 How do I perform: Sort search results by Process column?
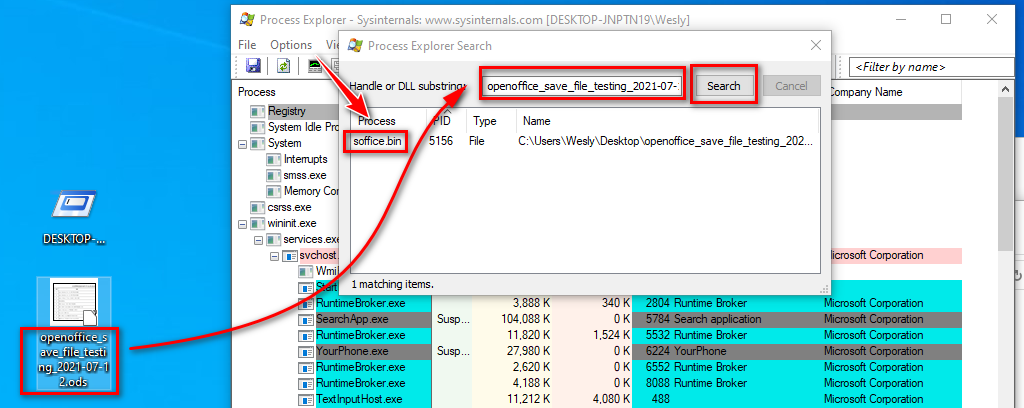[x=389, y=121]
